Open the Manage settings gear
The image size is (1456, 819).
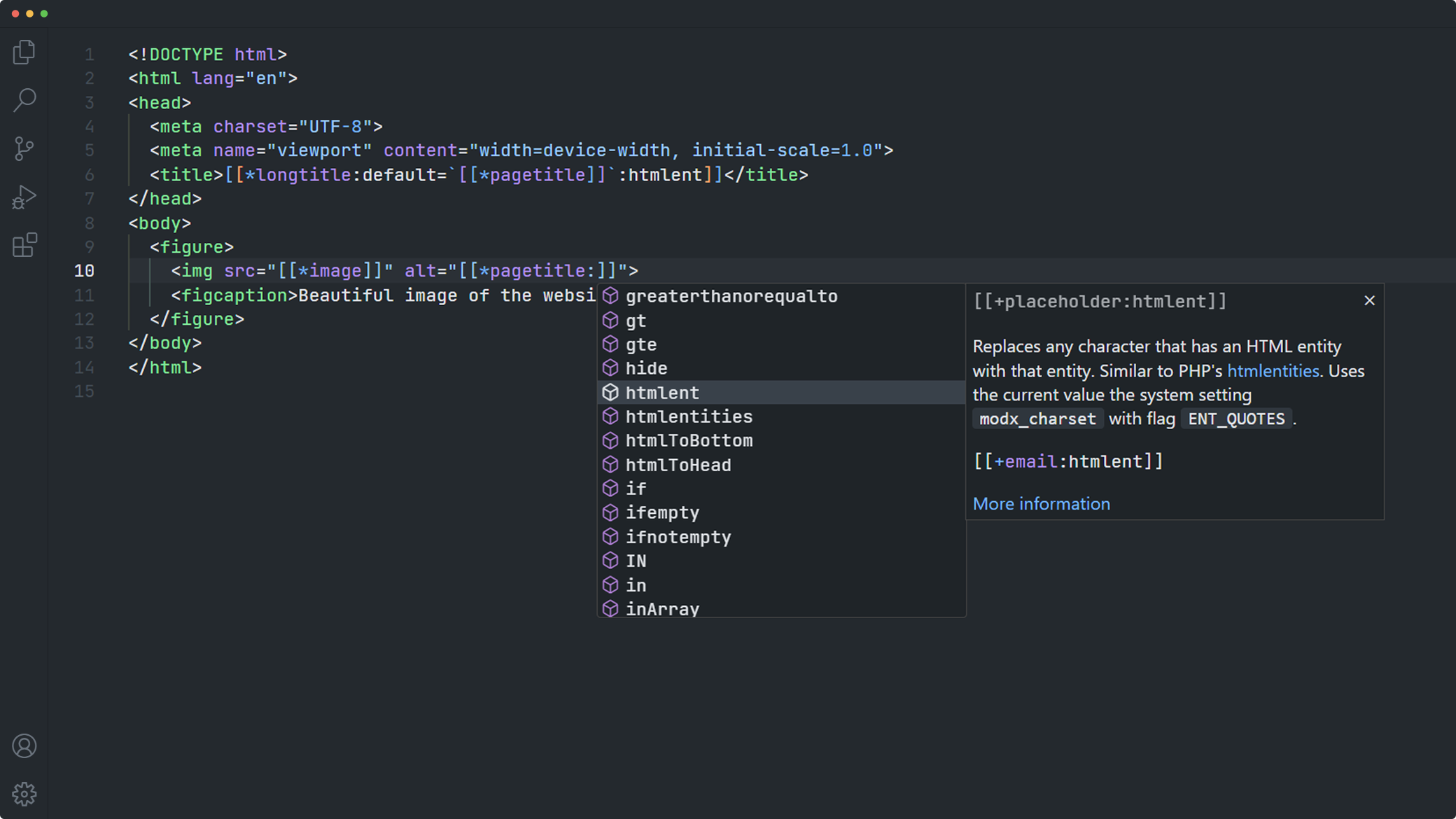tap(24, 794)
